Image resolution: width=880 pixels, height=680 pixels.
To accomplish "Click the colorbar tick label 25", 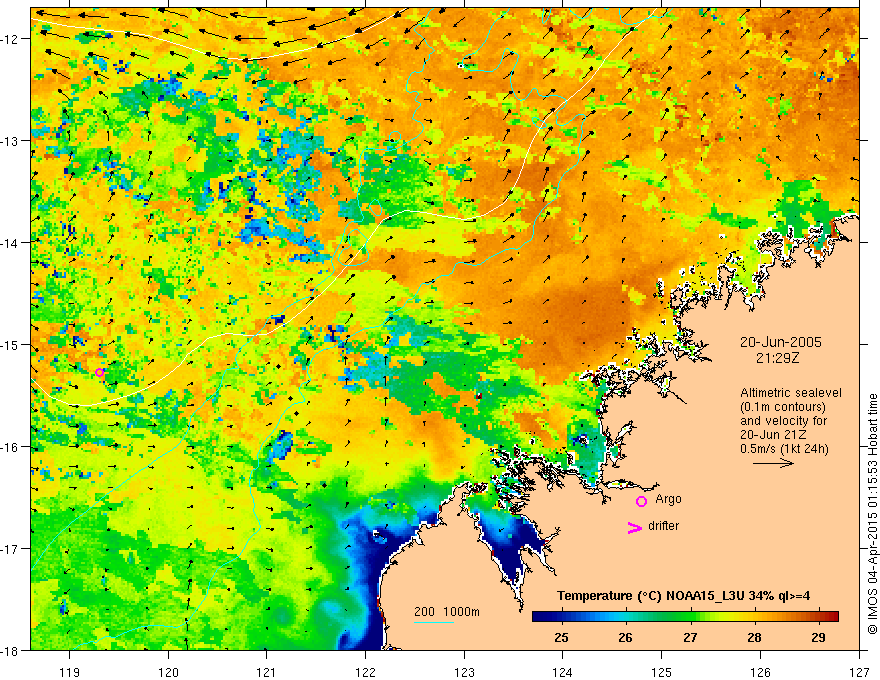I will coord(561,637).
